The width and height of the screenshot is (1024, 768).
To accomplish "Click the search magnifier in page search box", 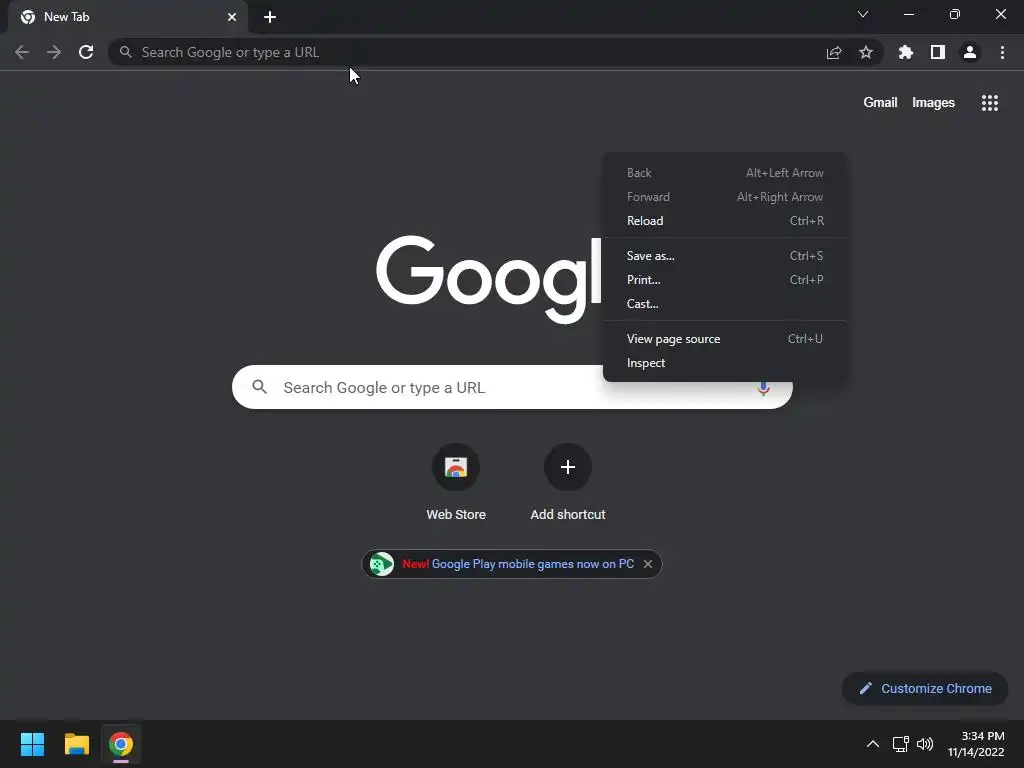I will pos(259,387).
